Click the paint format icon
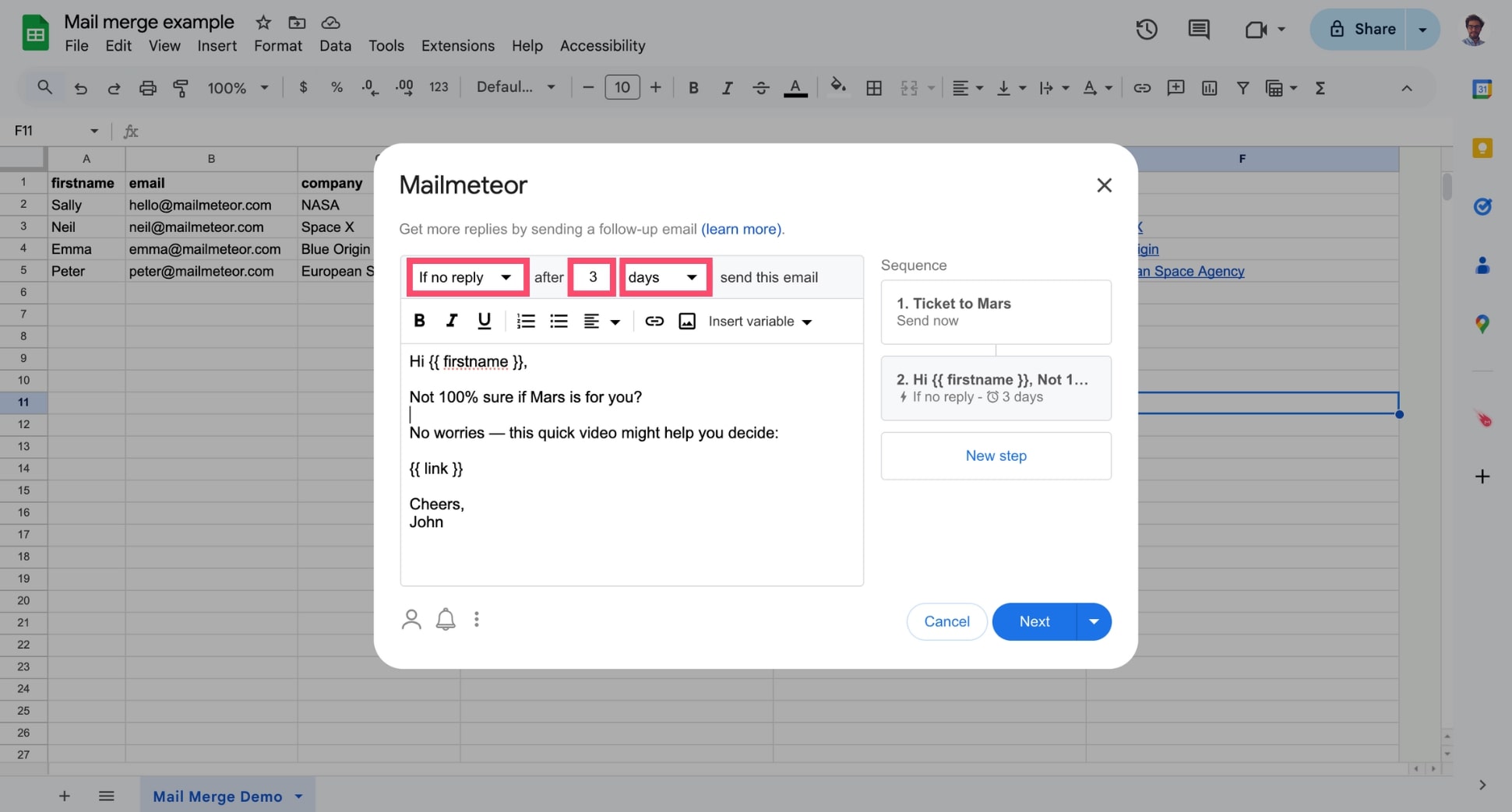Image resolution: width=1512 pixels, height=812 pixels. tap(181, 88)
